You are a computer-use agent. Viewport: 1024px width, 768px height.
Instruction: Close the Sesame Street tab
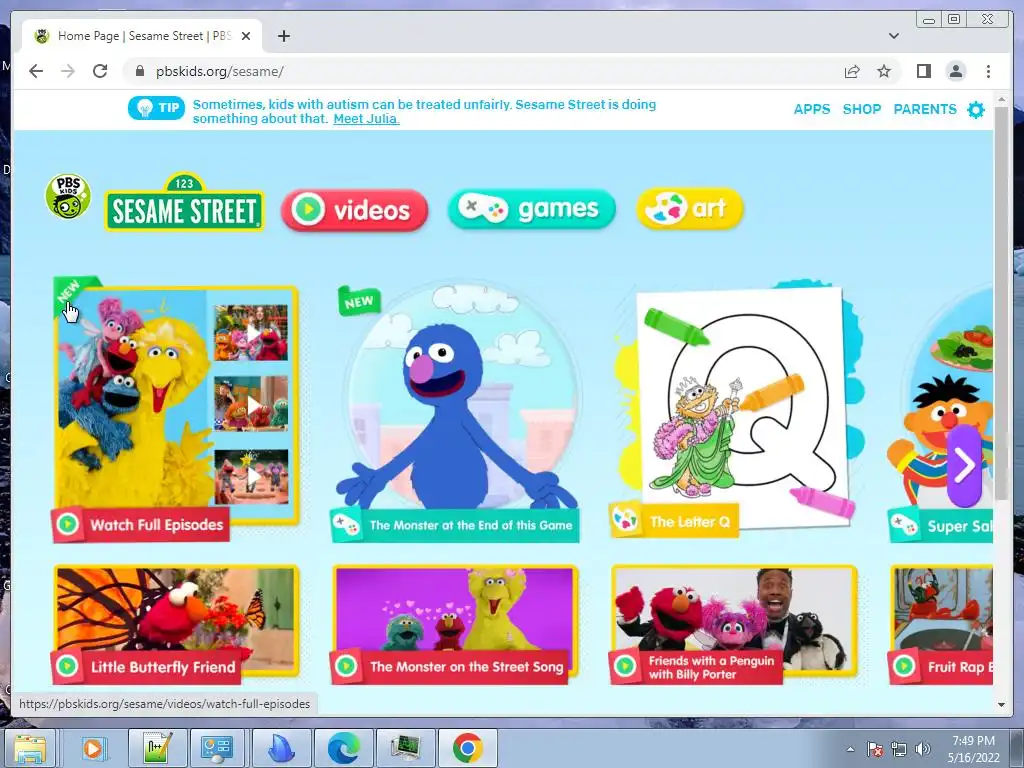[246, 36]
